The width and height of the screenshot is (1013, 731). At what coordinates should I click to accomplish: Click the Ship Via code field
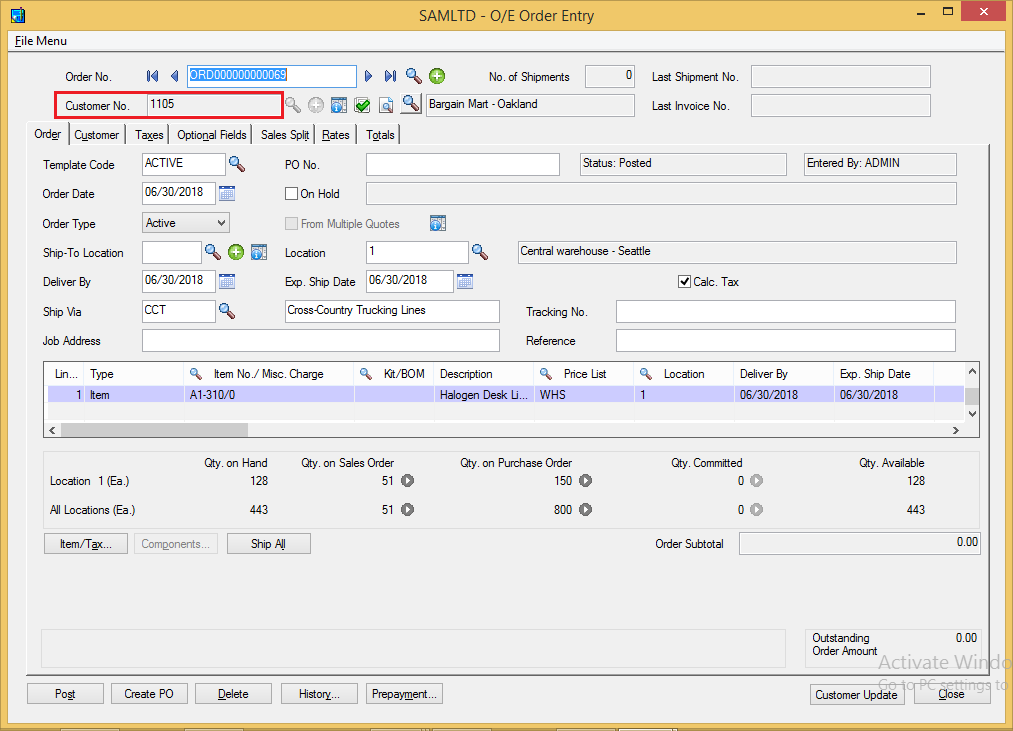click(x=179, y=312)
